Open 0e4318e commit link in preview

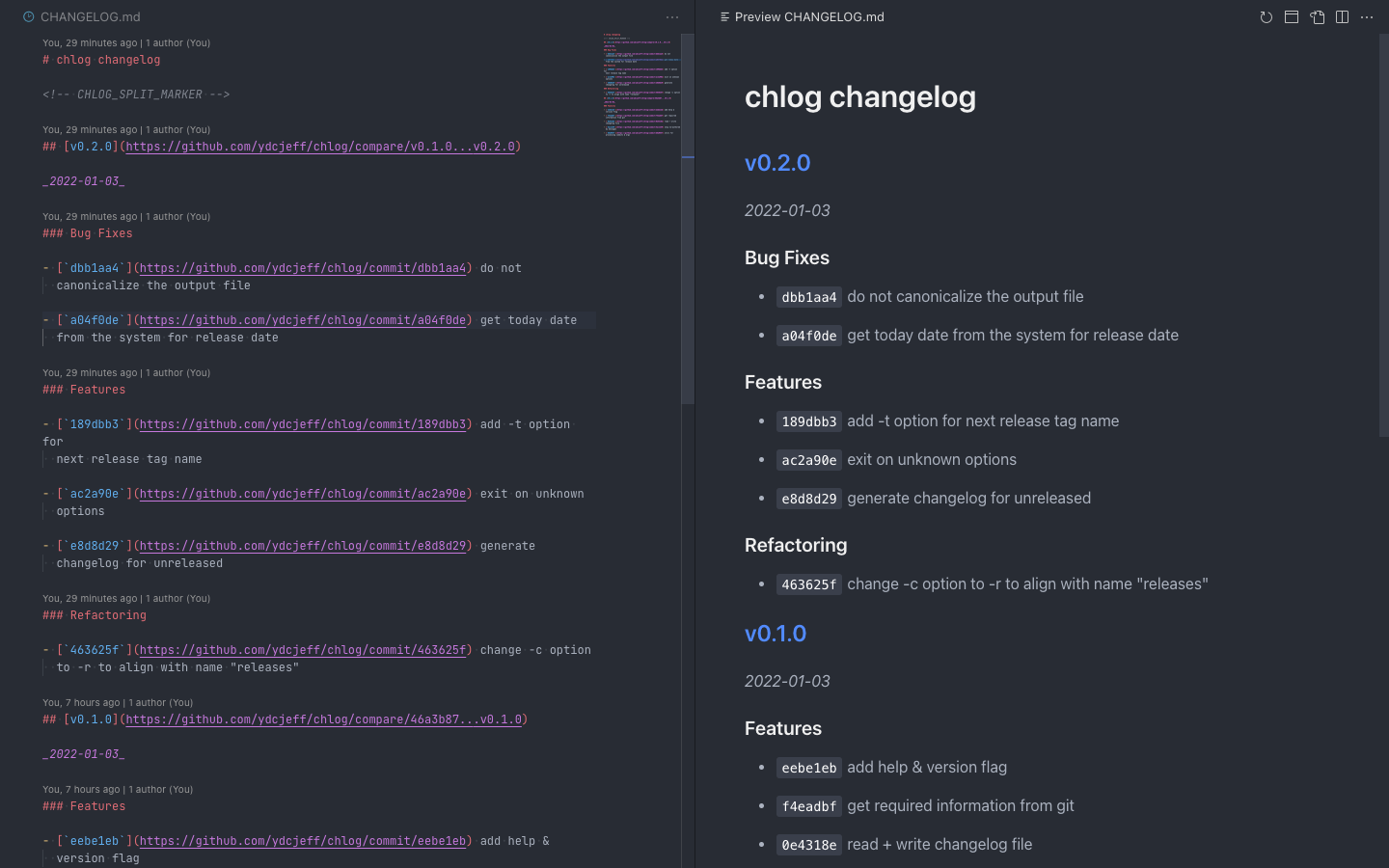click(x=809, y=845)
